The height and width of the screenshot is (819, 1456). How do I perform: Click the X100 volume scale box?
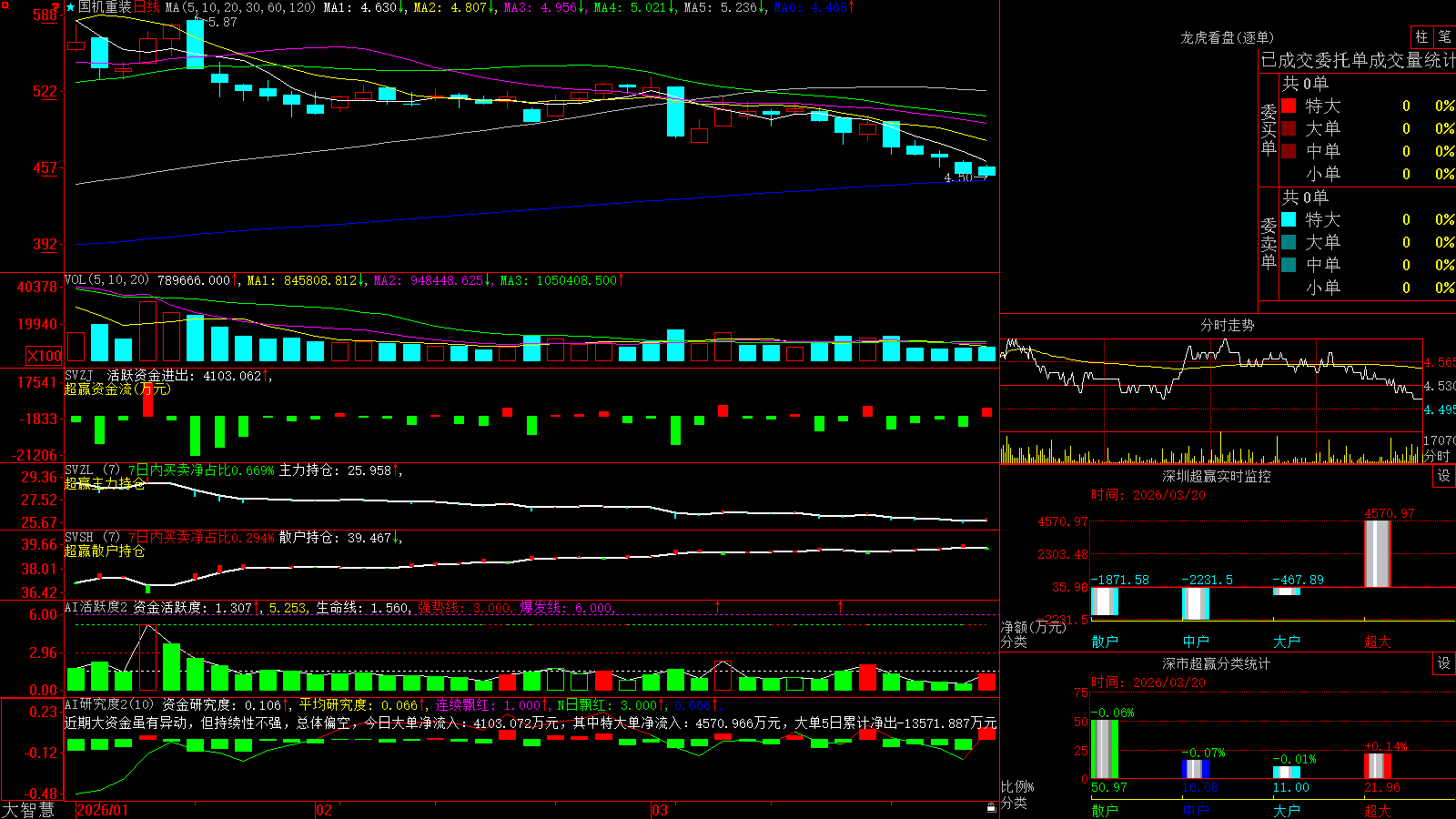click(45, 356)
